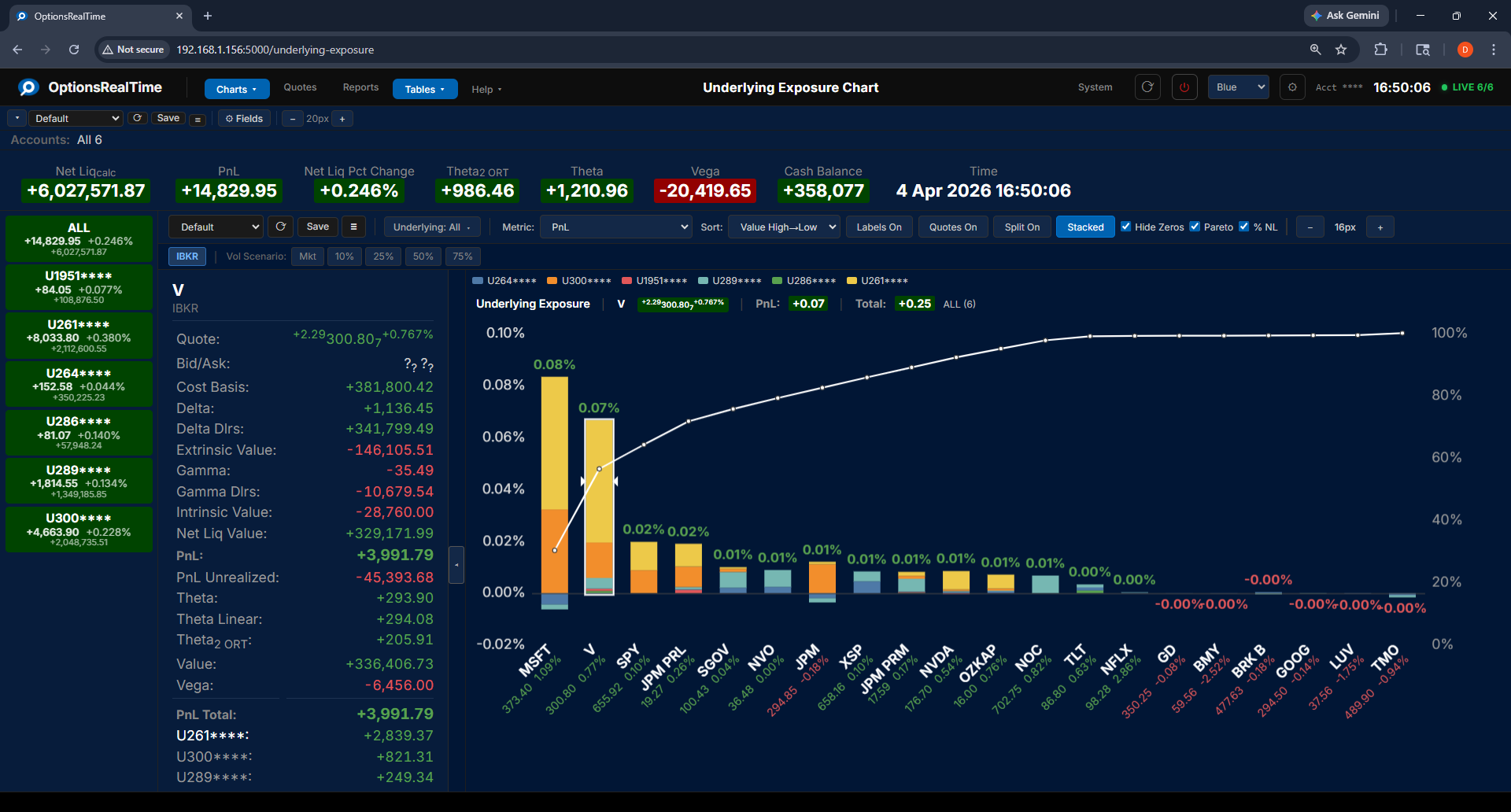Click the U300**** orange legend swatch

click(x=552, y=281)
